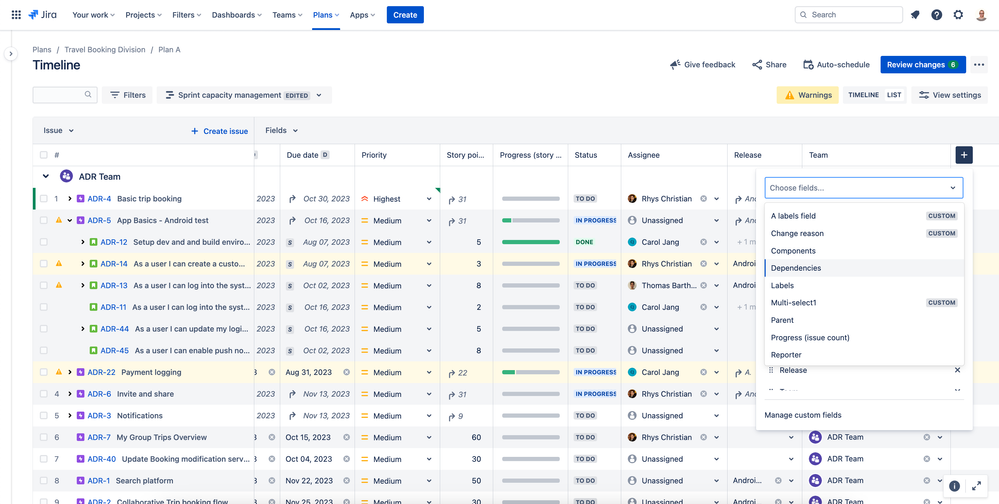Click the ADR-12 progress bar

531,242
